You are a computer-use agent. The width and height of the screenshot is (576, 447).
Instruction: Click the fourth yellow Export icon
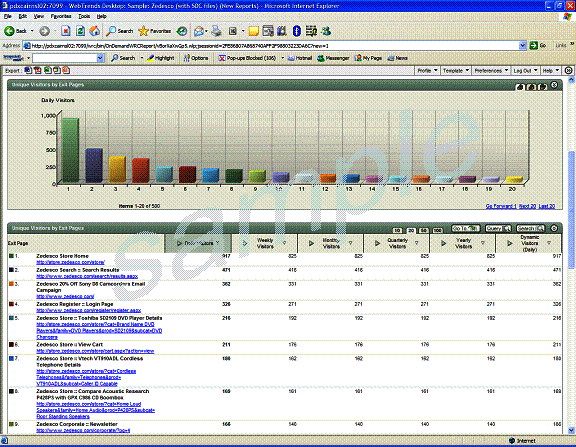tap(57, 70)
